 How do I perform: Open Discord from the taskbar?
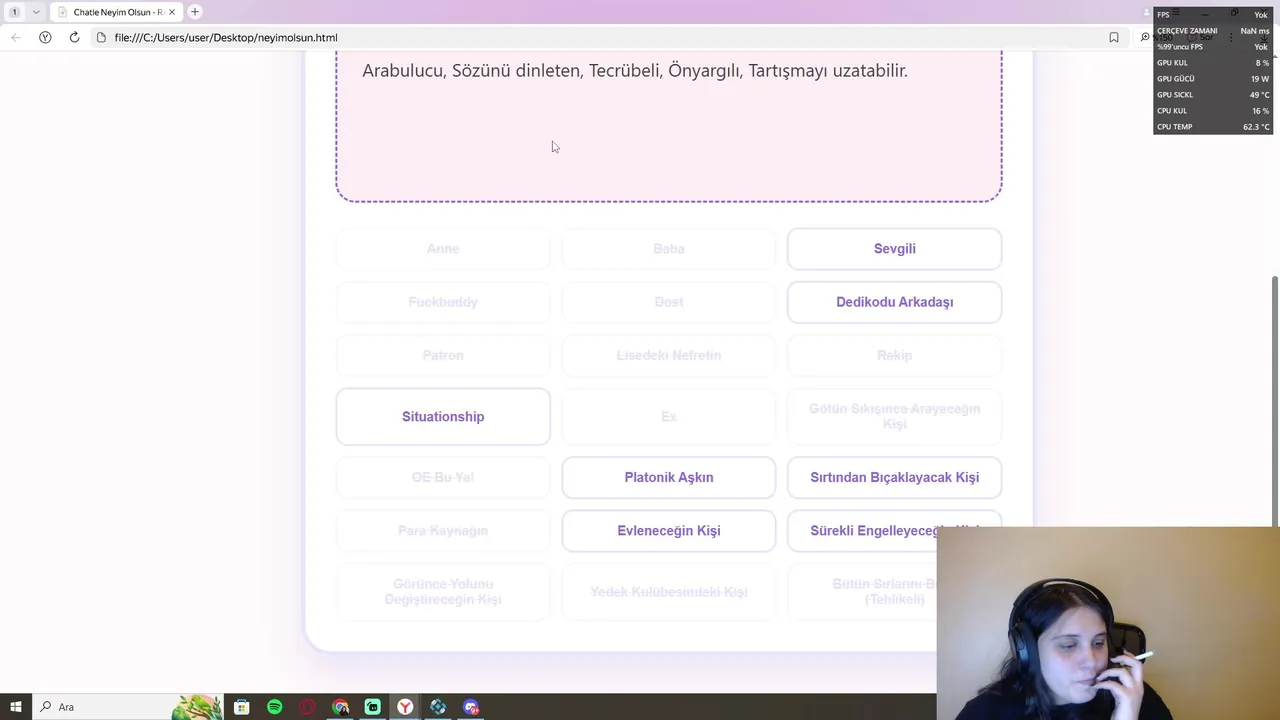click(471, 707)
